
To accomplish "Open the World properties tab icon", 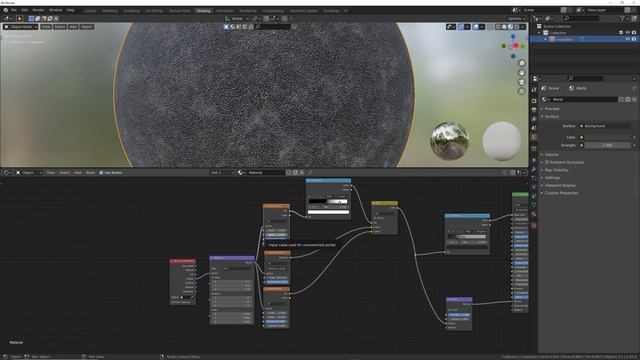I will click(534, 137).
